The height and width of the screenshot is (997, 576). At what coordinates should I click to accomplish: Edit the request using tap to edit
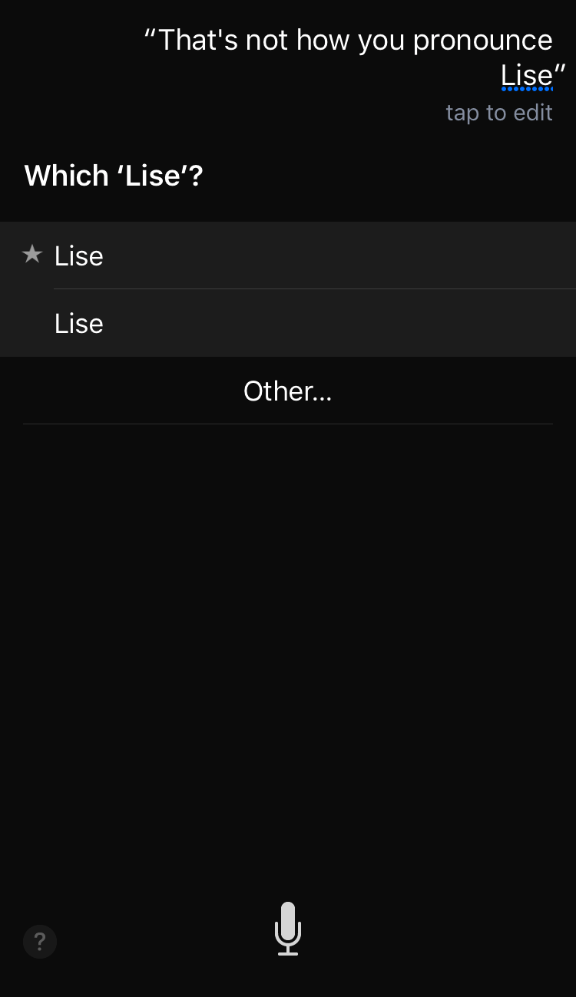499,113
